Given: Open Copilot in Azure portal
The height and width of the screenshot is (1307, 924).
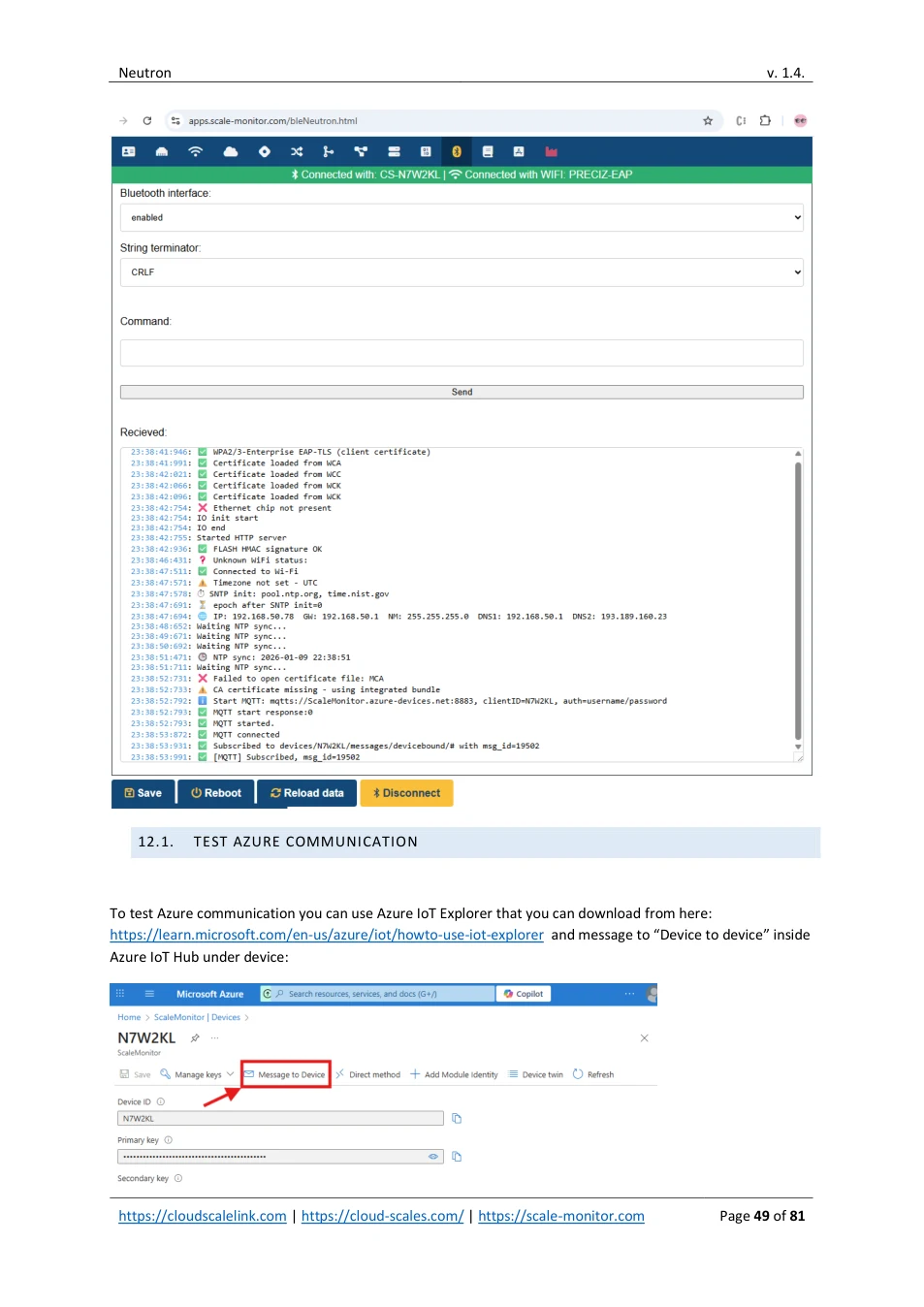Looking at the screenshot, I should click(x=524, y=994).
